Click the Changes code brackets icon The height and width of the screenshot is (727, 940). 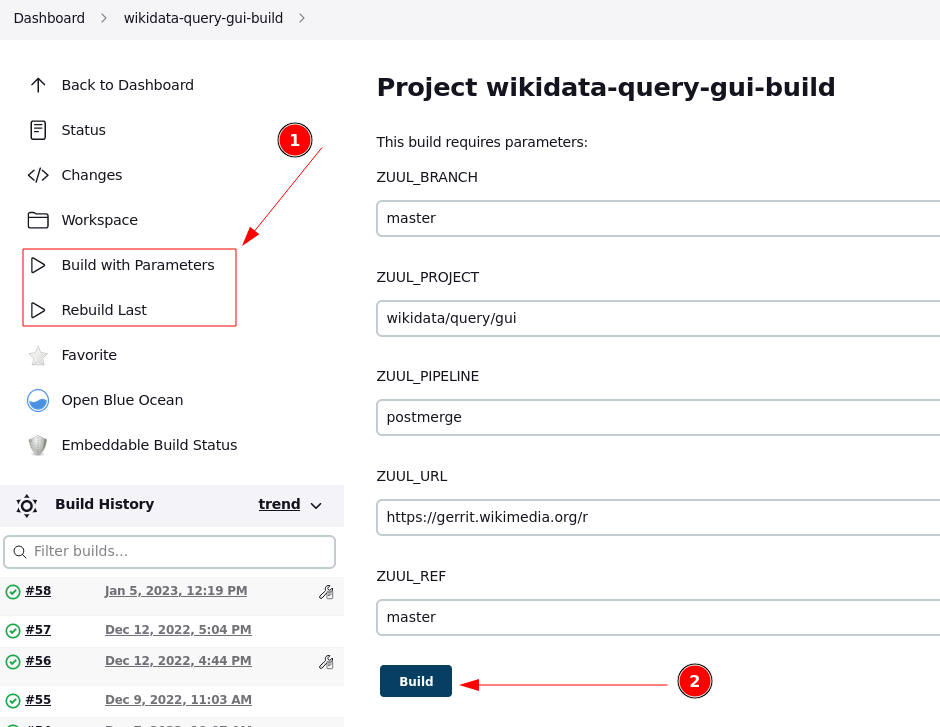point(38,175)
